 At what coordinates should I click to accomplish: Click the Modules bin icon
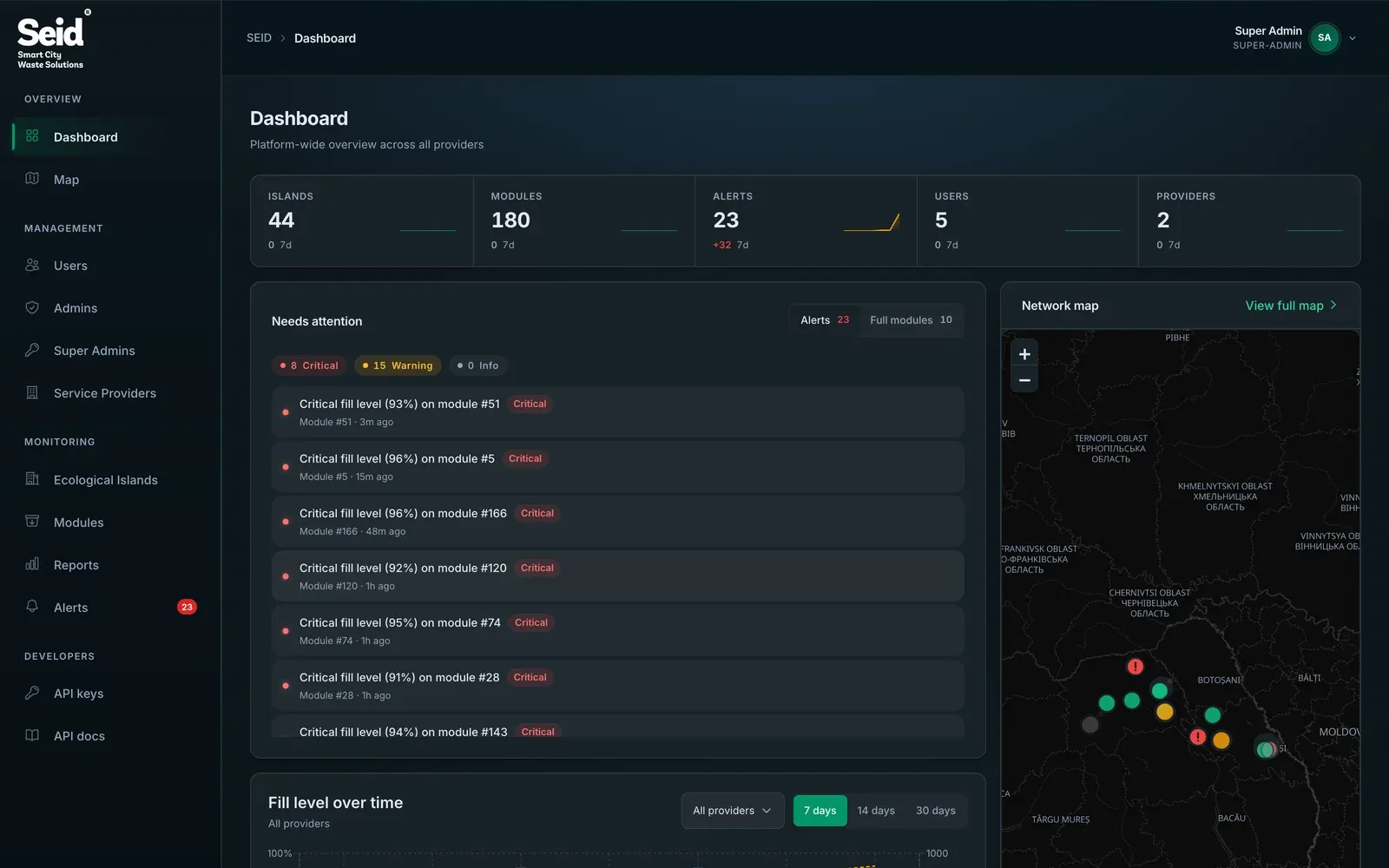tap(32, 522)
